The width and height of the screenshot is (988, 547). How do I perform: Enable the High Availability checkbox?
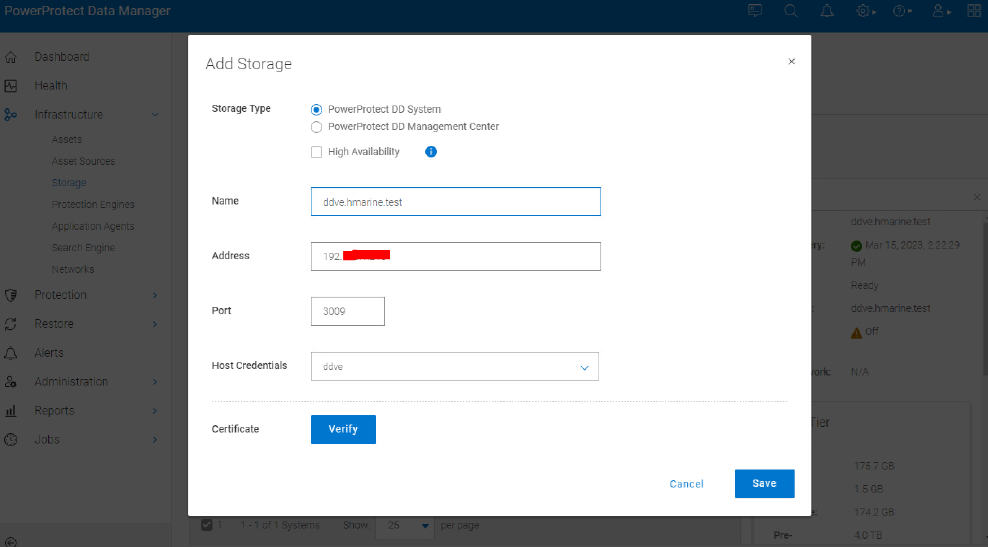point(317,152)
